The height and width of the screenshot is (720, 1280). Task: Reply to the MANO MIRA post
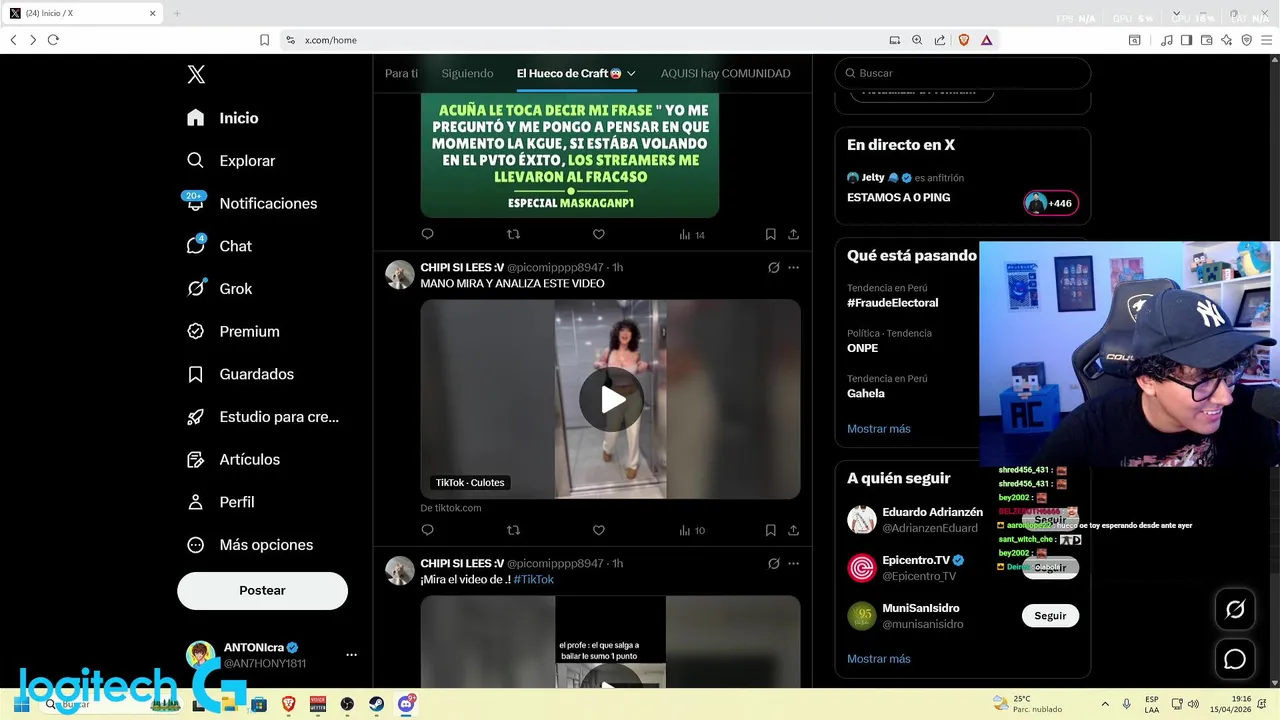(x=427, y=530)
